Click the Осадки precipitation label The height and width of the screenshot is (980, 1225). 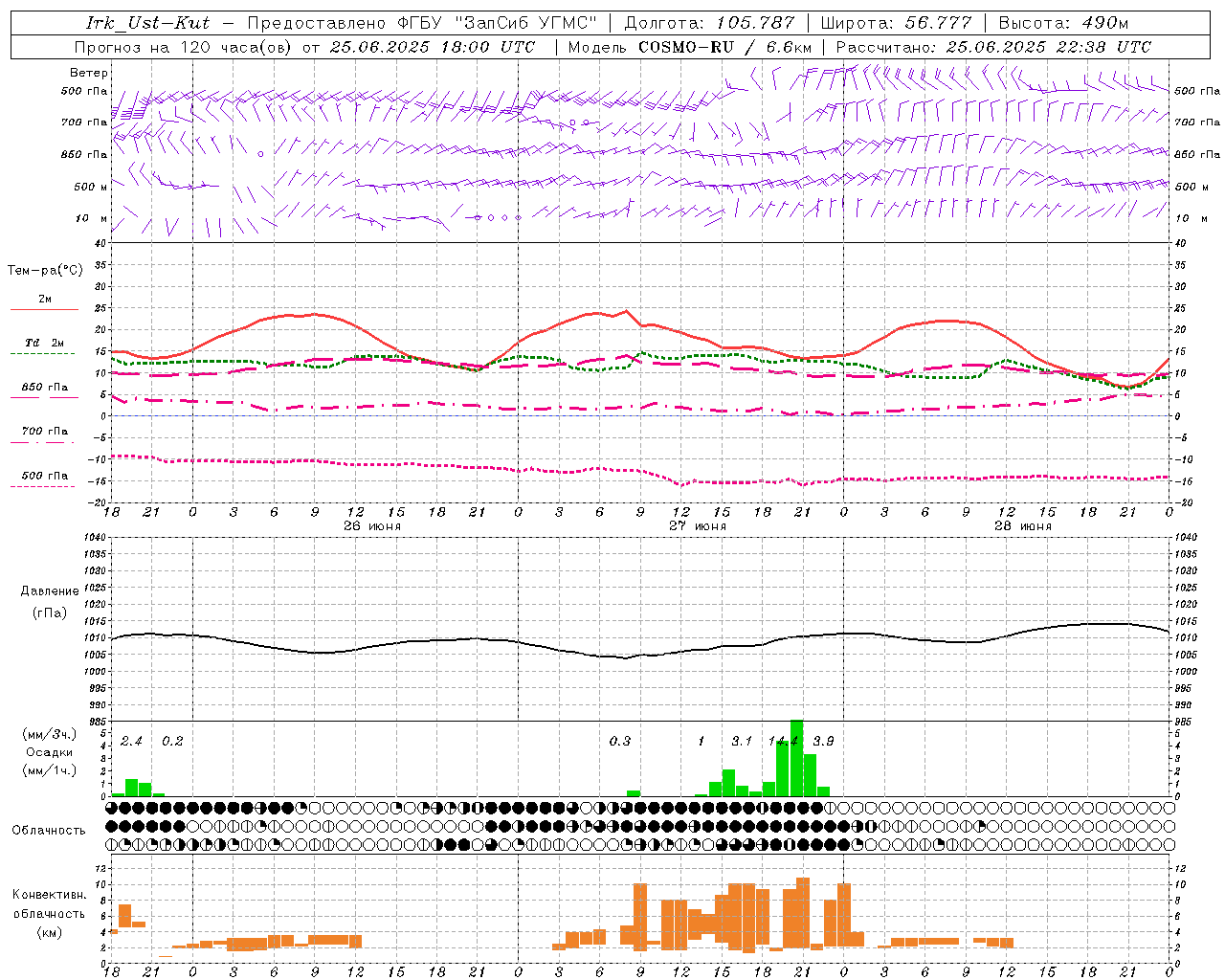point(50,752)
